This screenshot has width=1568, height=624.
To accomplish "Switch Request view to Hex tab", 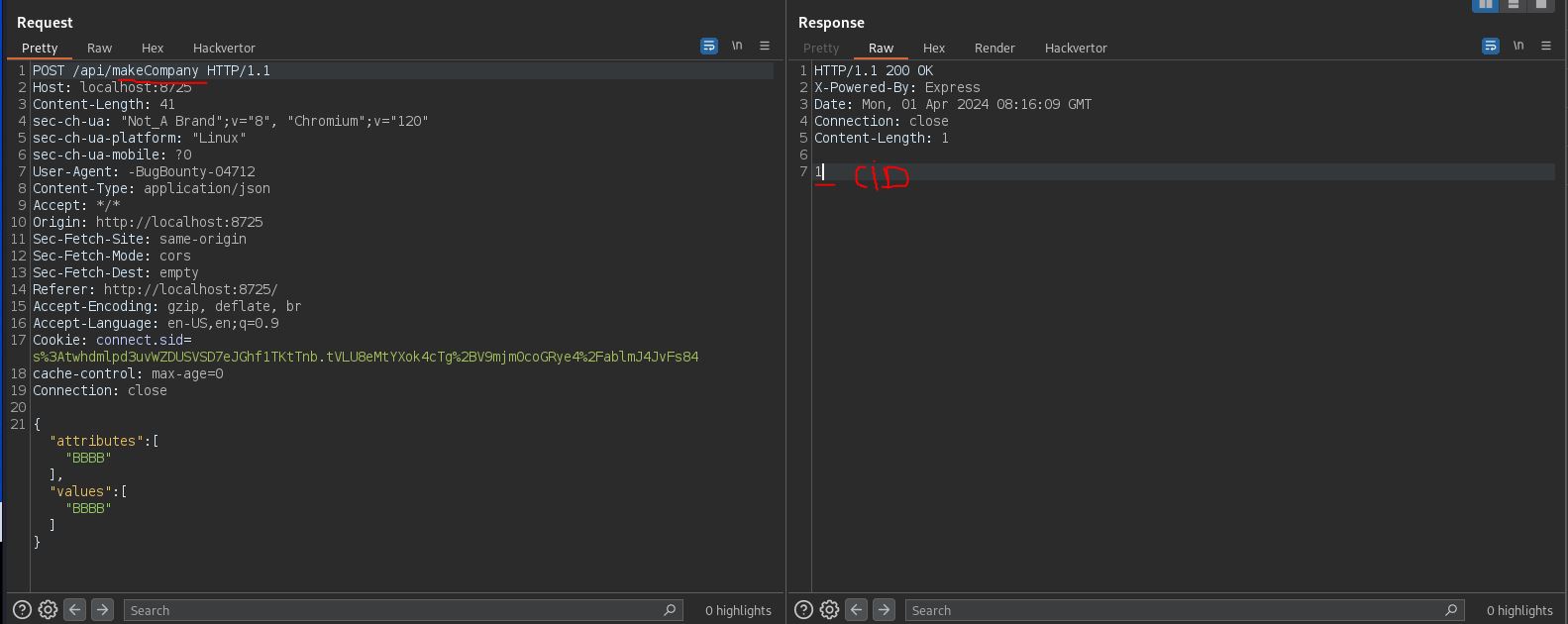I will pyautogui.click(x=153, y=48).
